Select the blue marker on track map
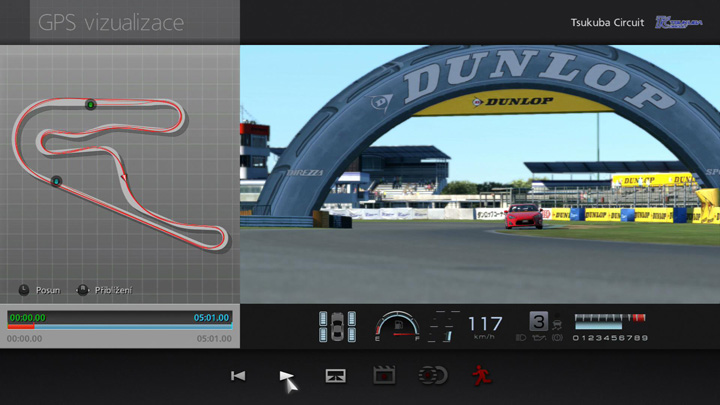The height and width of the screenshot is (405, 720). pos(56,181)
